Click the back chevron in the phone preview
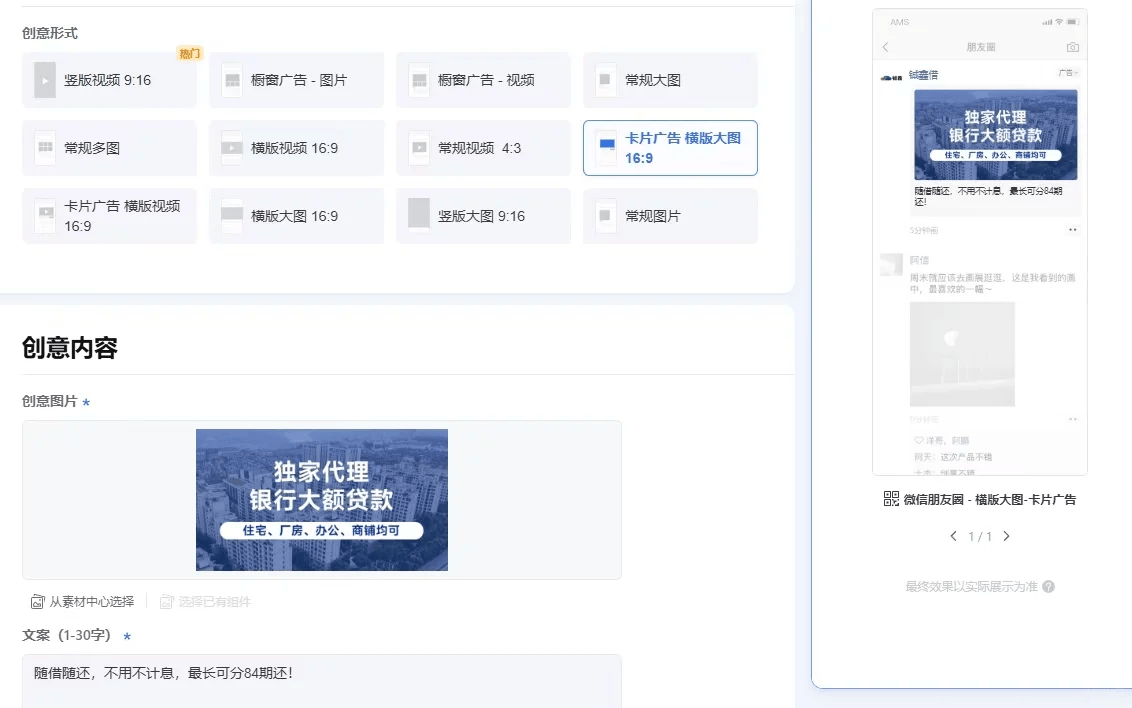The width and height of the screenshot is (1132, 708). point(884,46)
